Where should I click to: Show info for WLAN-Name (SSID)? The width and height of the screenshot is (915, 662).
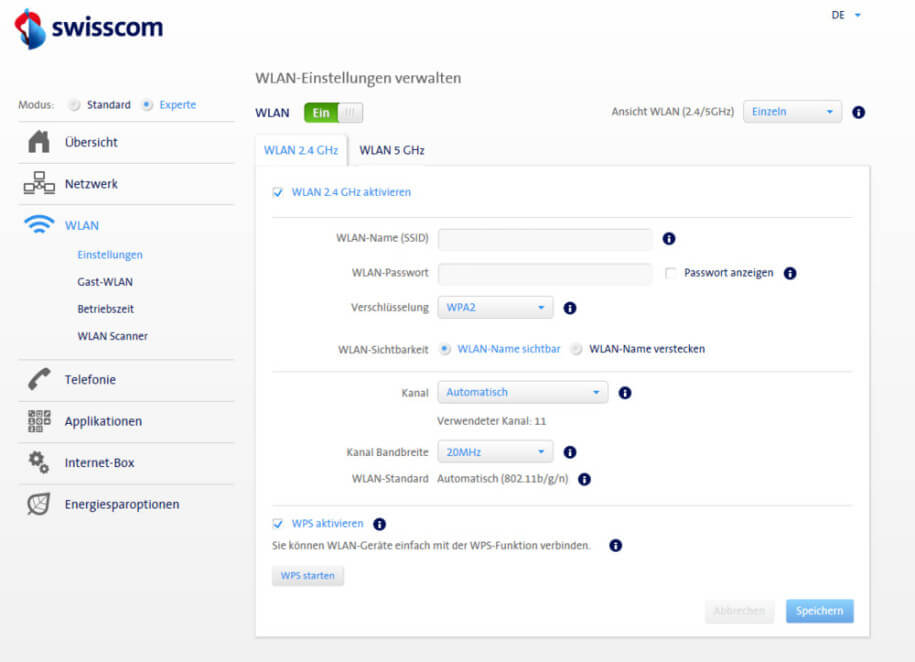pos(669,239)
